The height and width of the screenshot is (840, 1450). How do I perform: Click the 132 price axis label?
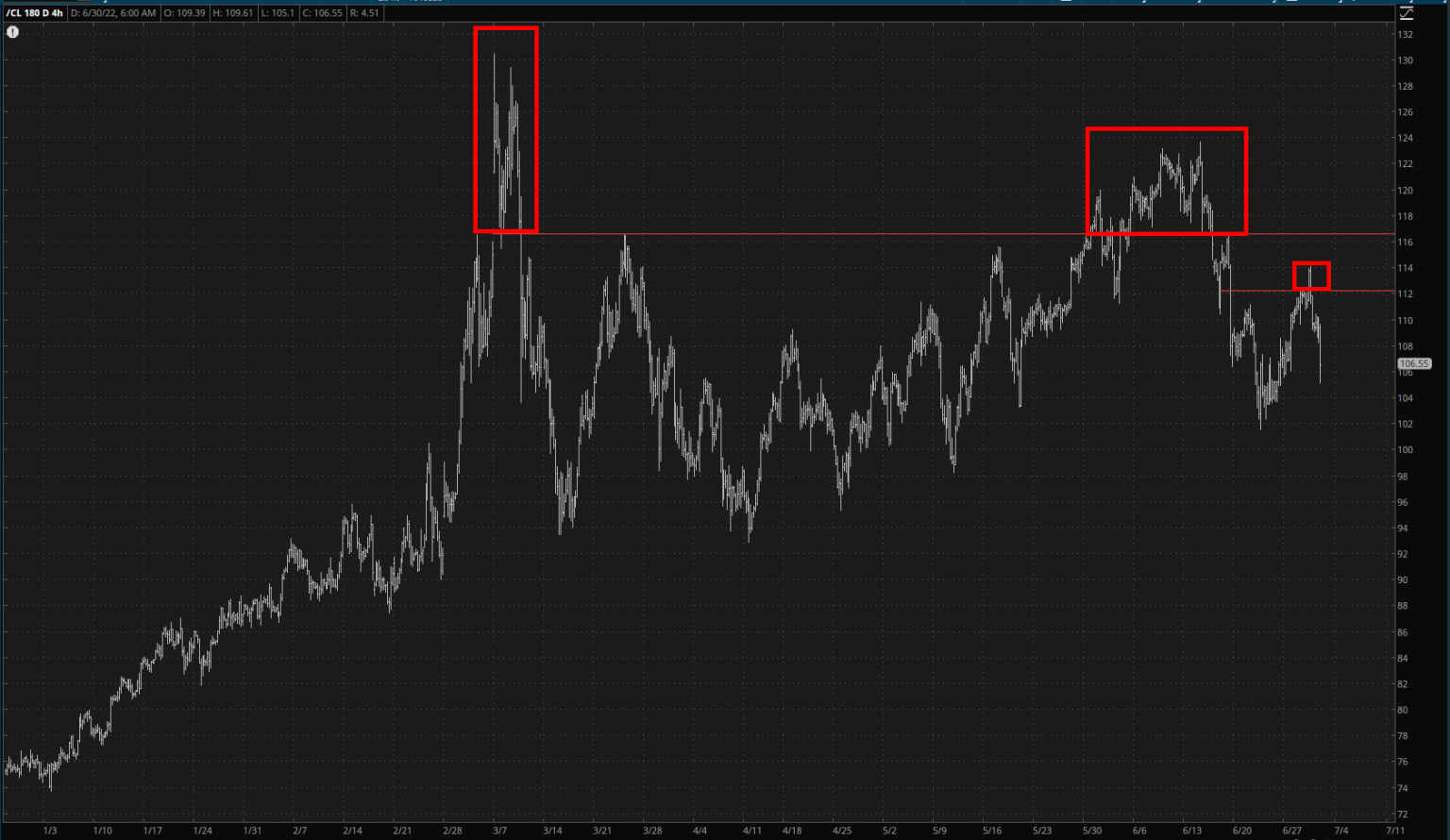click(x=1406, y=35)
